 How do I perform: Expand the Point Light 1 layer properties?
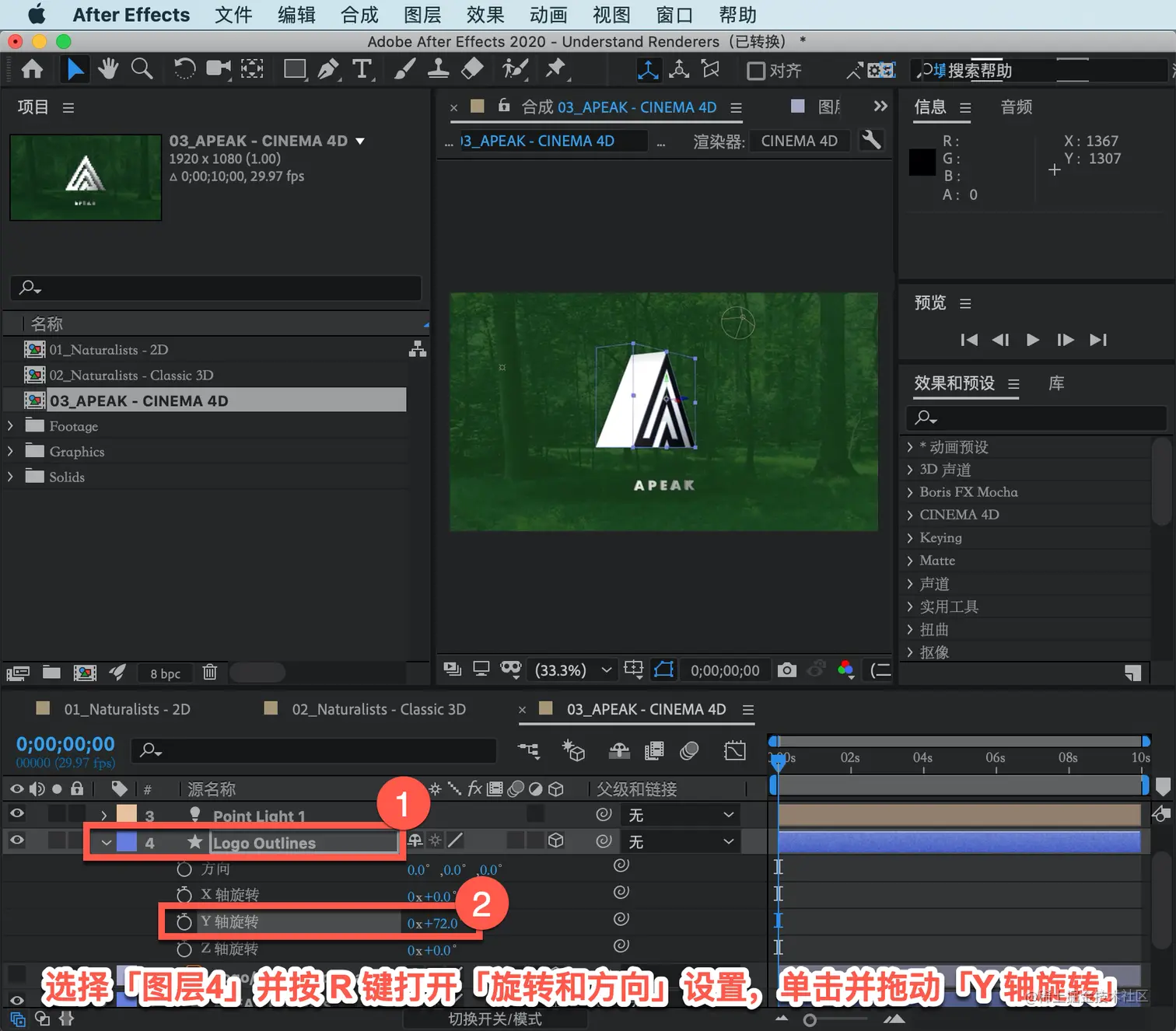coord(104,816)
